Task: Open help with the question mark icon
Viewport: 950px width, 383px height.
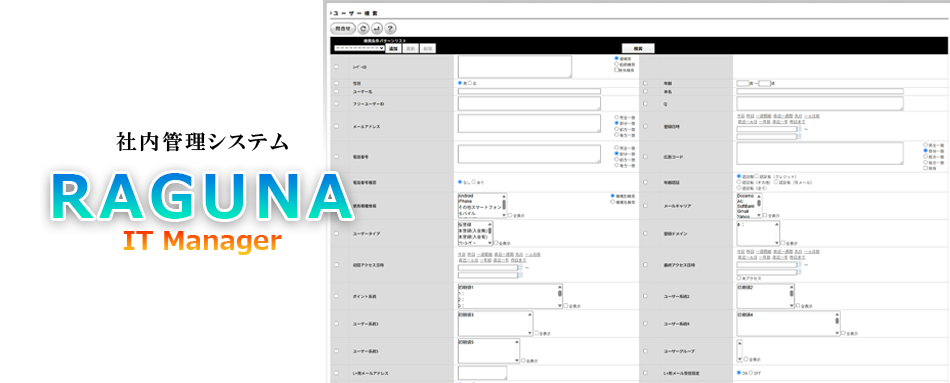Action: 391,28
